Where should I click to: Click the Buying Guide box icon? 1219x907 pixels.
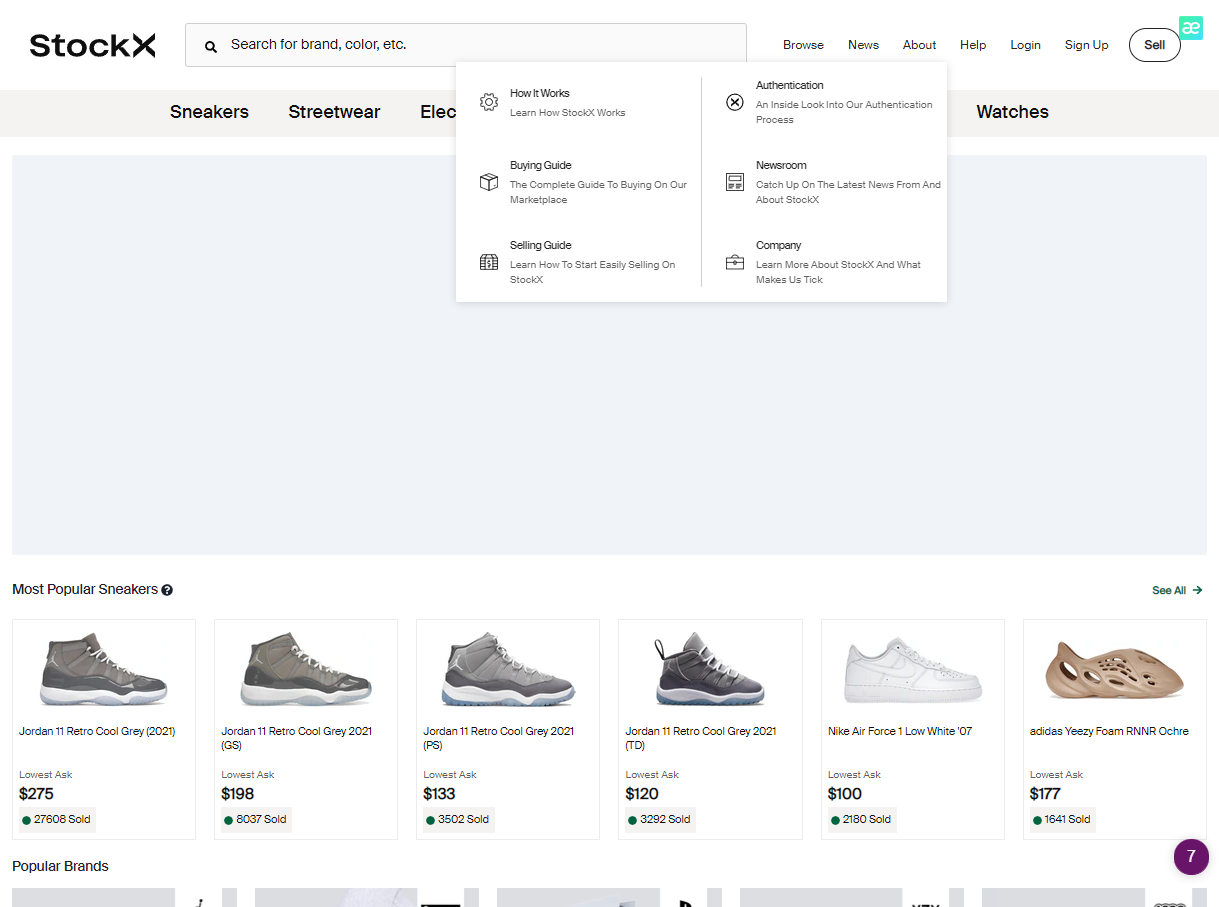pyautogui.click(x=489, y=182)
